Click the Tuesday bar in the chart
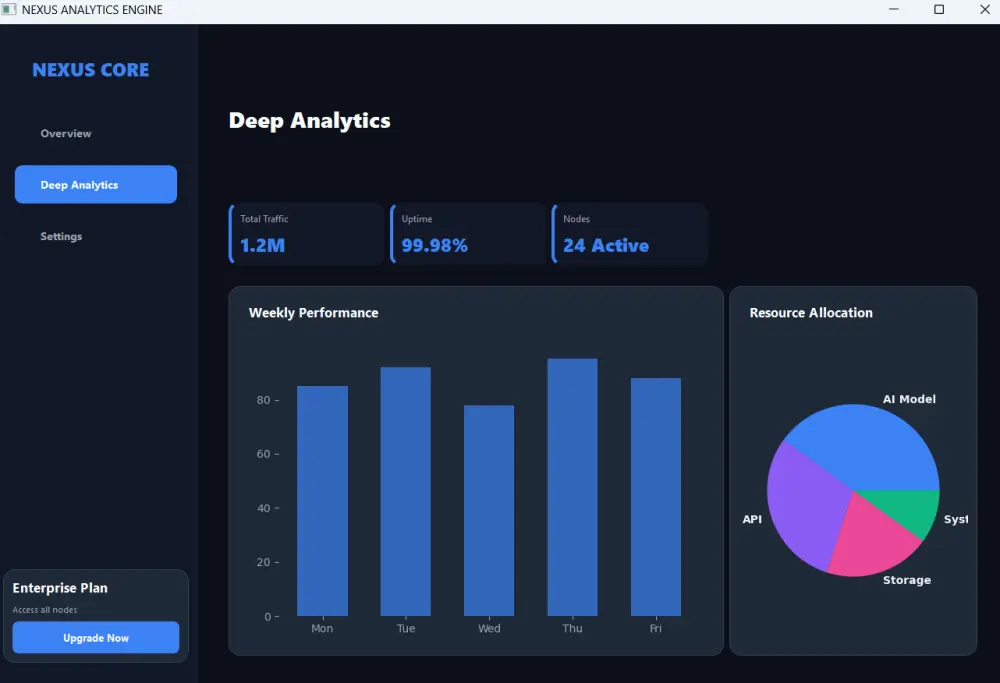Screen dimensions: 1000x683 coord(406,491)
